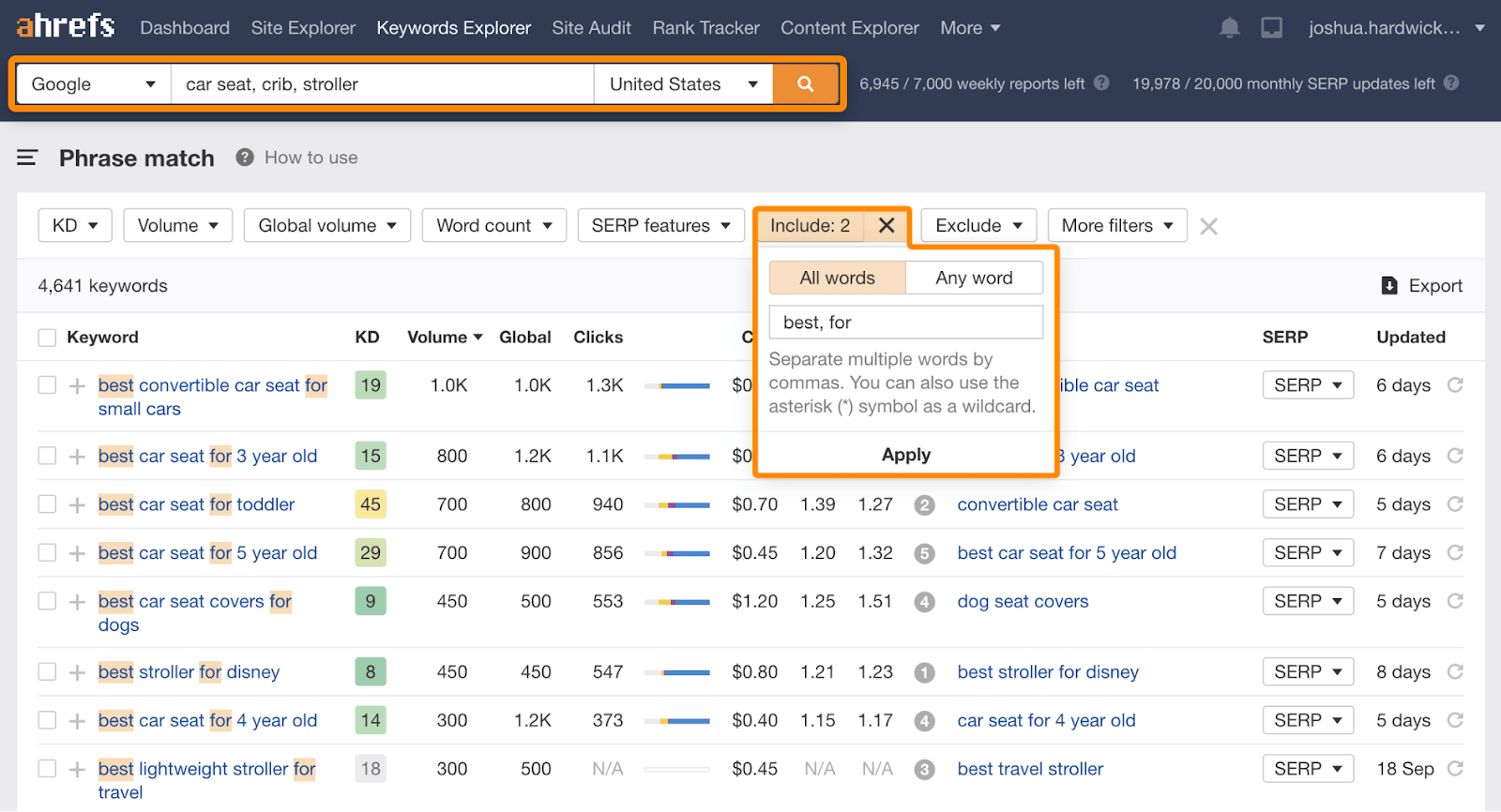Add 'best stroller for disney' to list
This screenshot has height=812, width=1501.
[x=77, y=672]
